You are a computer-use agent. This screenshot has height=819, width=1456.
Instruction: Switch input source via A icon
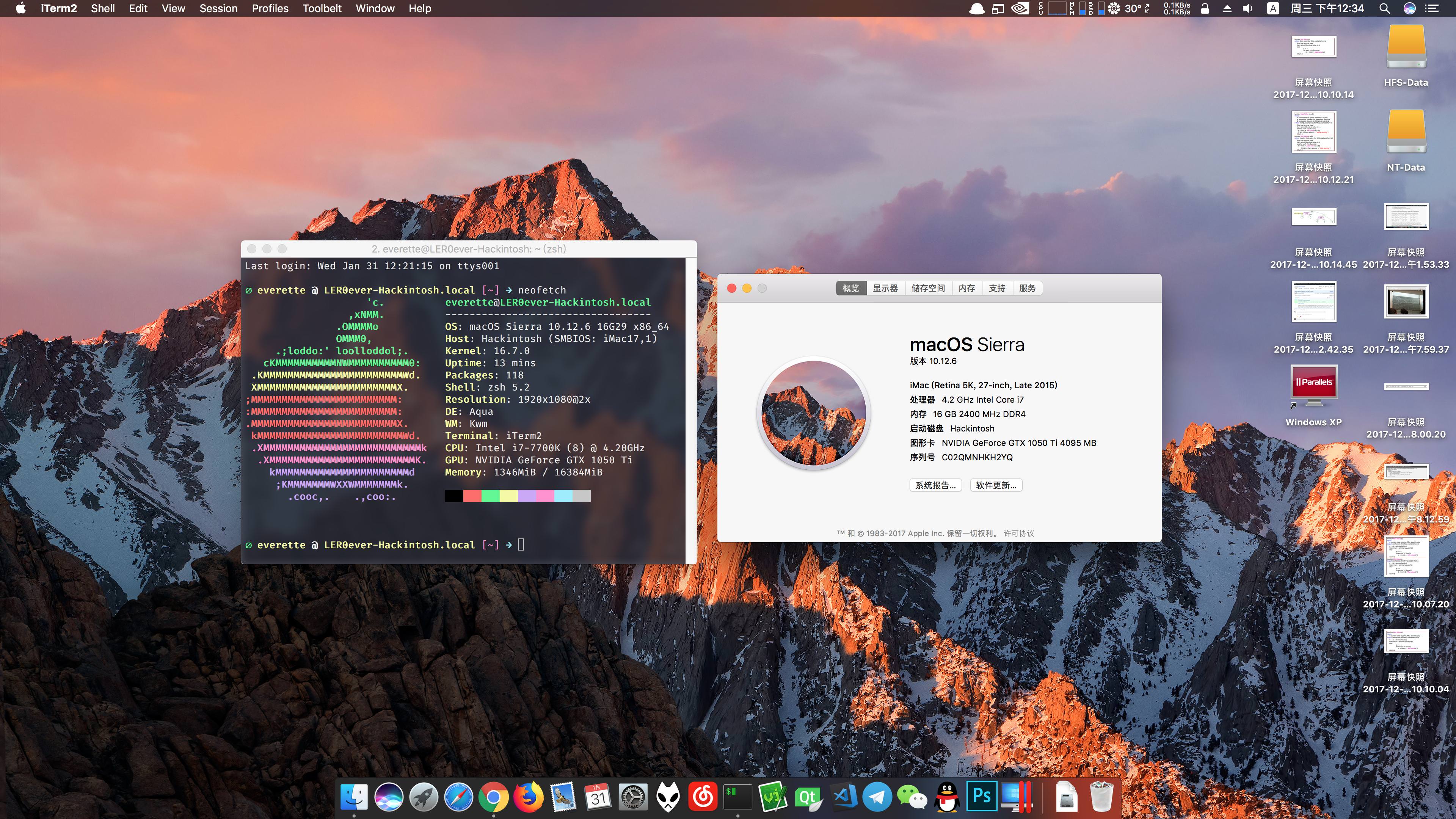[x=1272, y=8]
